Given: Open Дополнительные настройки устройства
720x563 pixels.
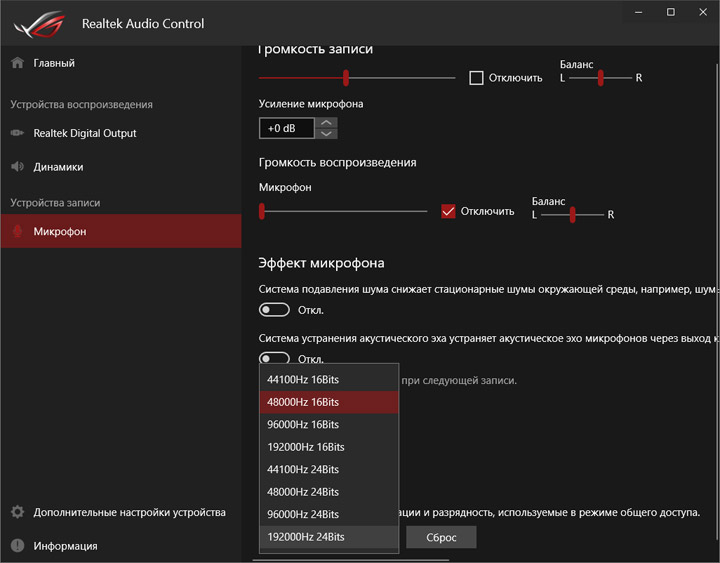Looking at the screenshot, I should click(x=129, y=512).
